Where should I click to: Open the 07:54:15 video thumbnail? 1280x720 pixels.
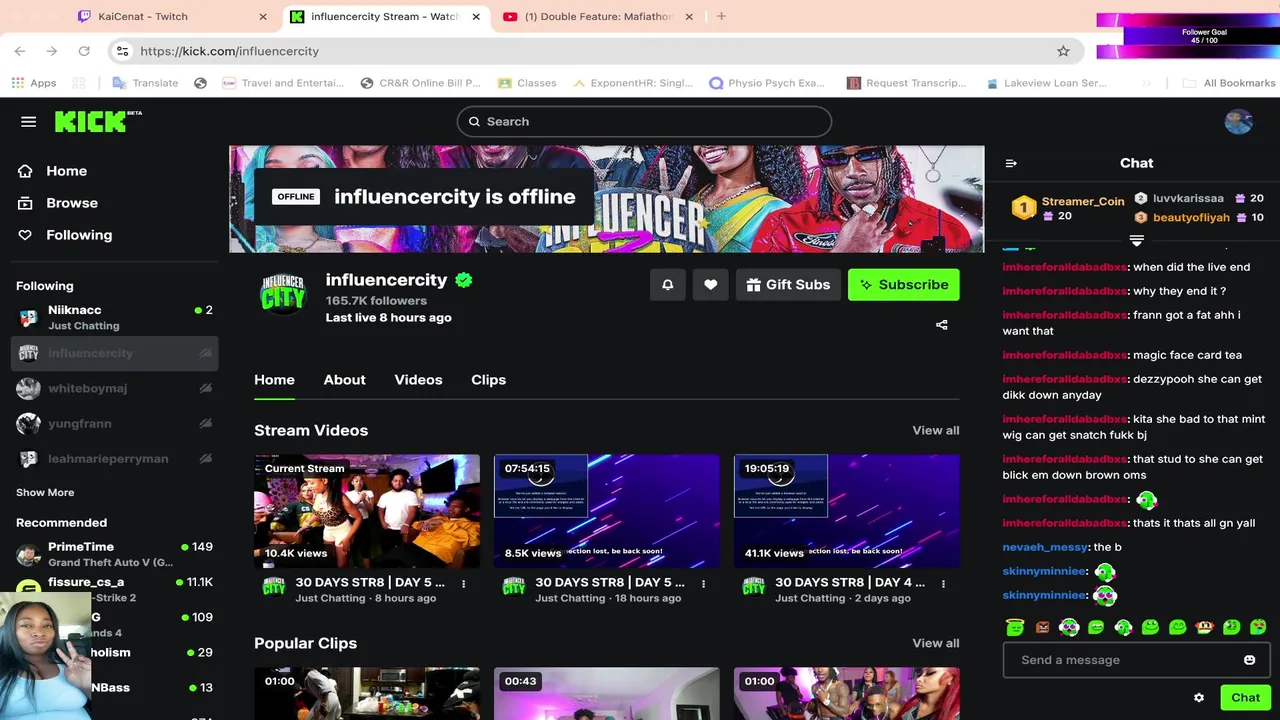click(607, 511)
